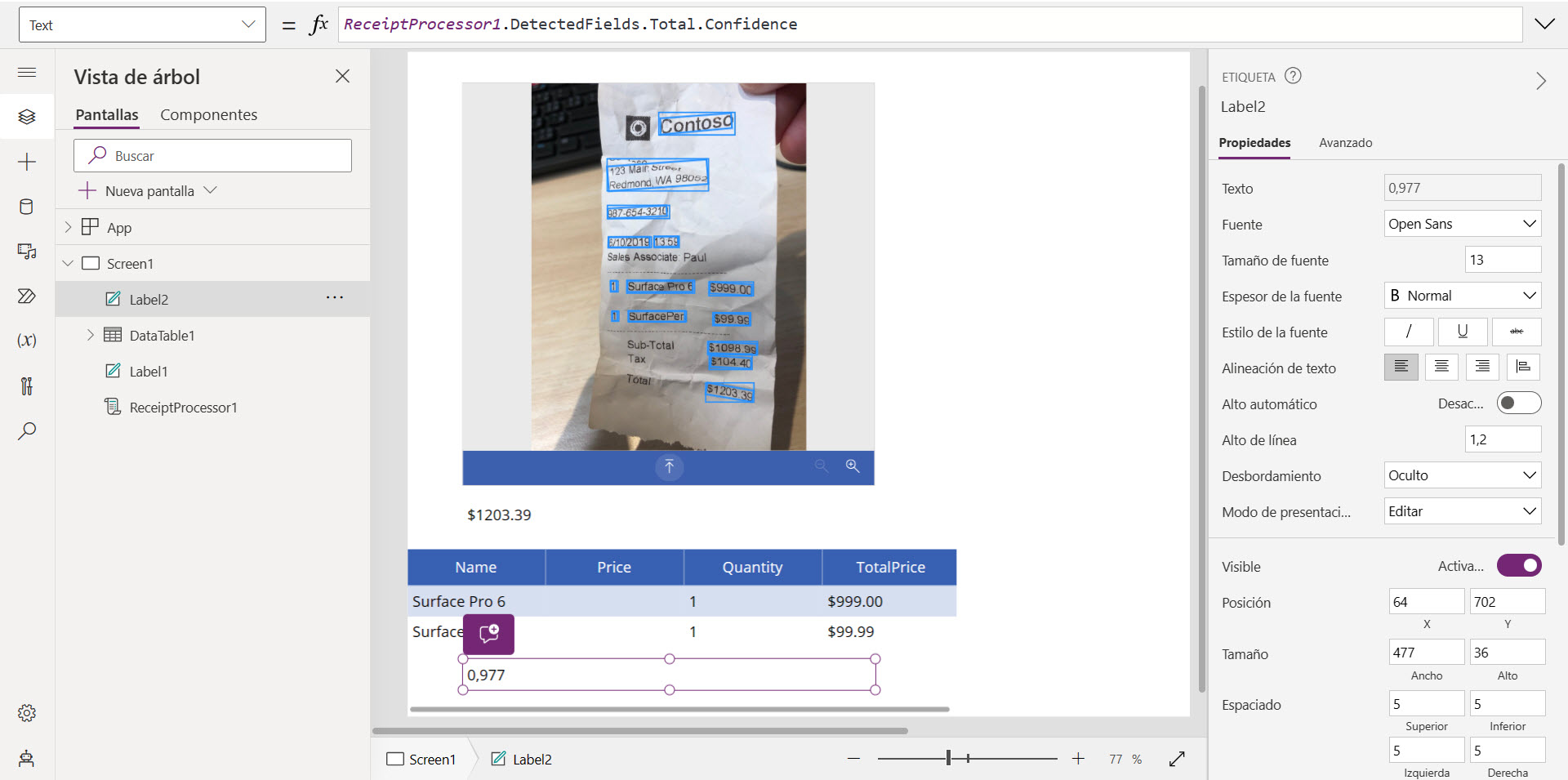
Task: Click the Buscar search field
Action: (x=212, y=155)
